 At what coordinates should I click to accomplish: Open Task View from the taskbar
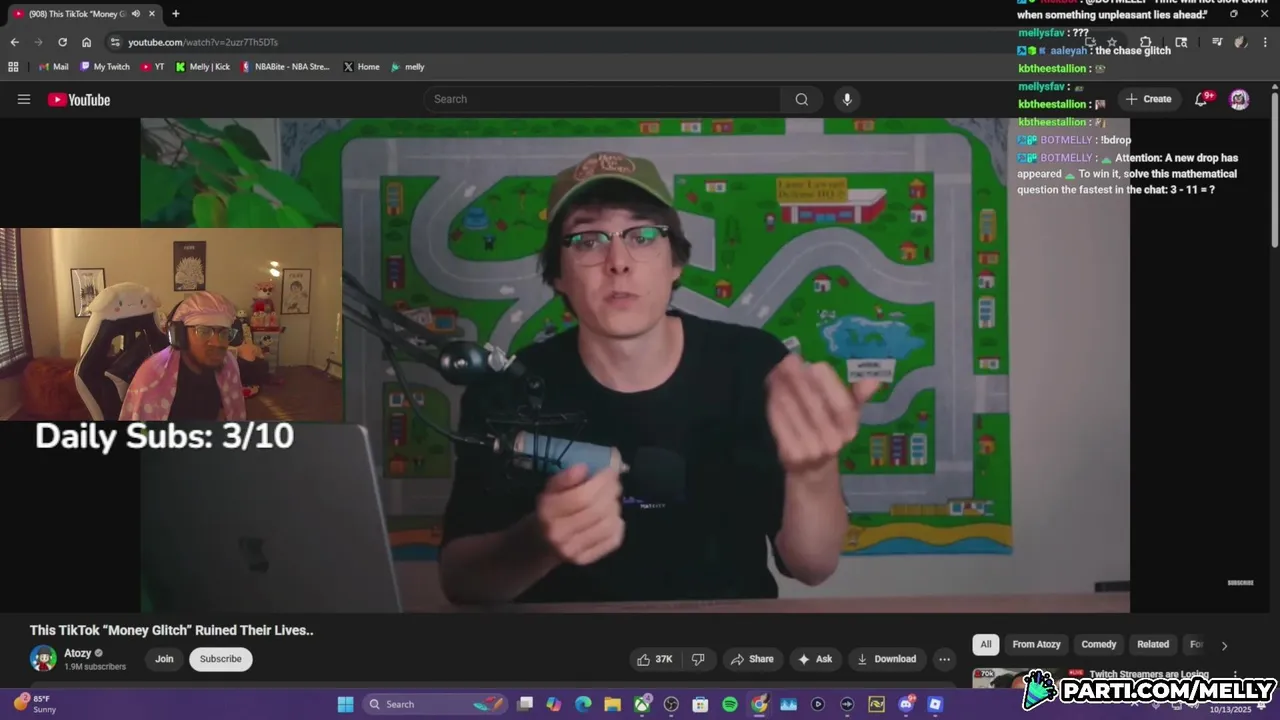pos(525,704)
